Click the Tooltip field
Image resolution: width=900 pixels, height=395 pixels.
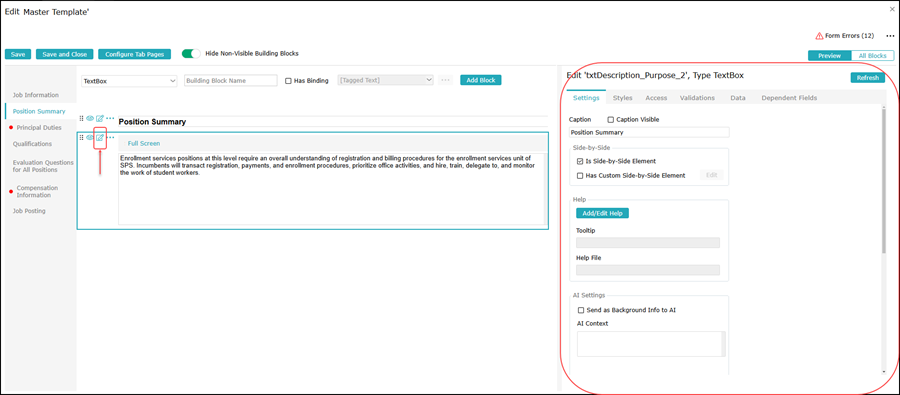pyautogui.click(x=647, y=243)
